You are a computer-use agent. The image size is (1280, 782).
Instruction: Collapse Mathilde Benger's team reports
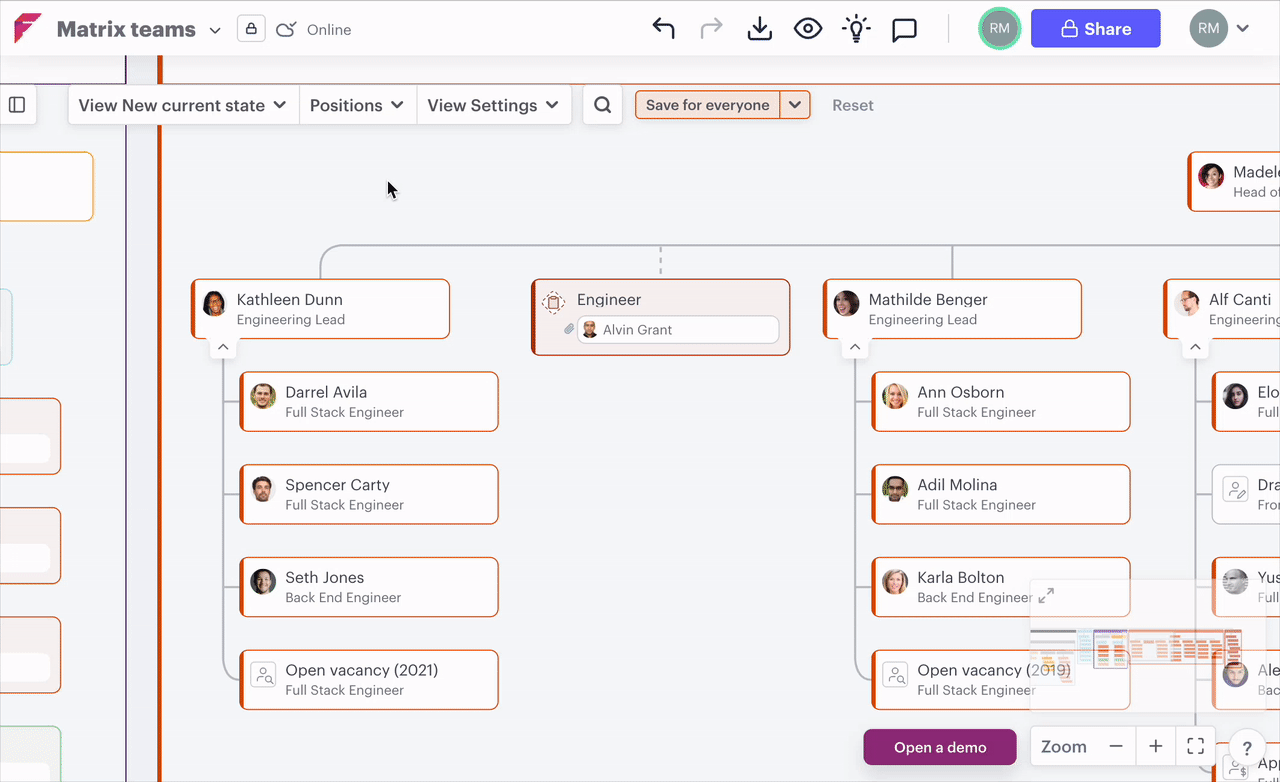pyautogui.click(x=854, y=347)
